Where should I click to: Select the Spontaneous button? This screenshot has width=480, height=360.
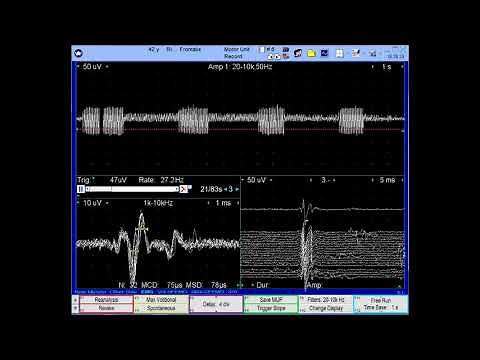(161, 308)
